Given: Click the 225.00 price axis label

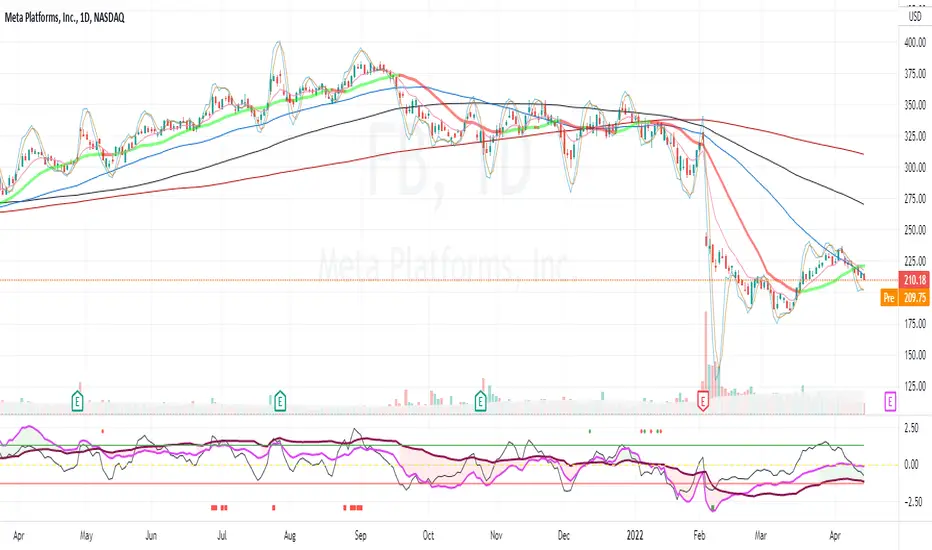Looking at the screenshot, I should 915,261.
